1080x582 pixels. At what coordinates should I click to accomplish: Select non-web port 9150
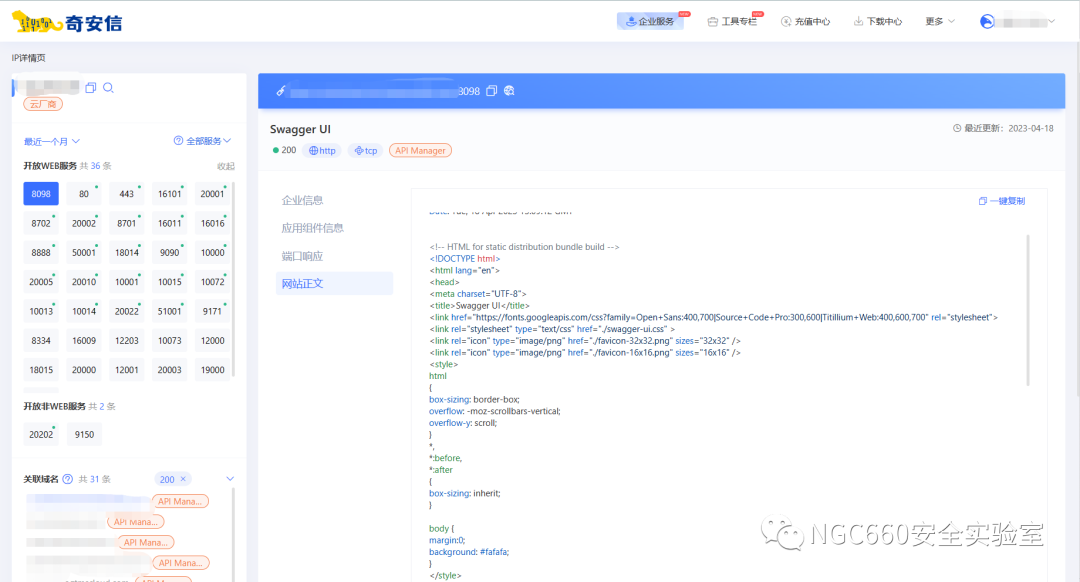click(84, 434)
